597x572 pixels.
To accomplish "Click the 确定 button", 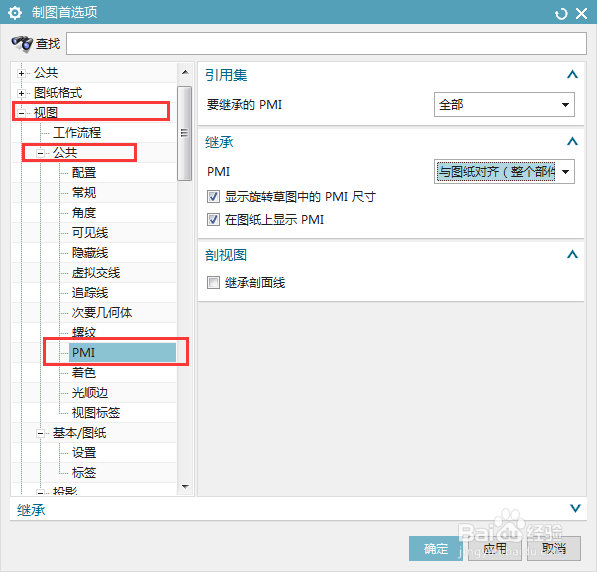I will coord(436,548).
